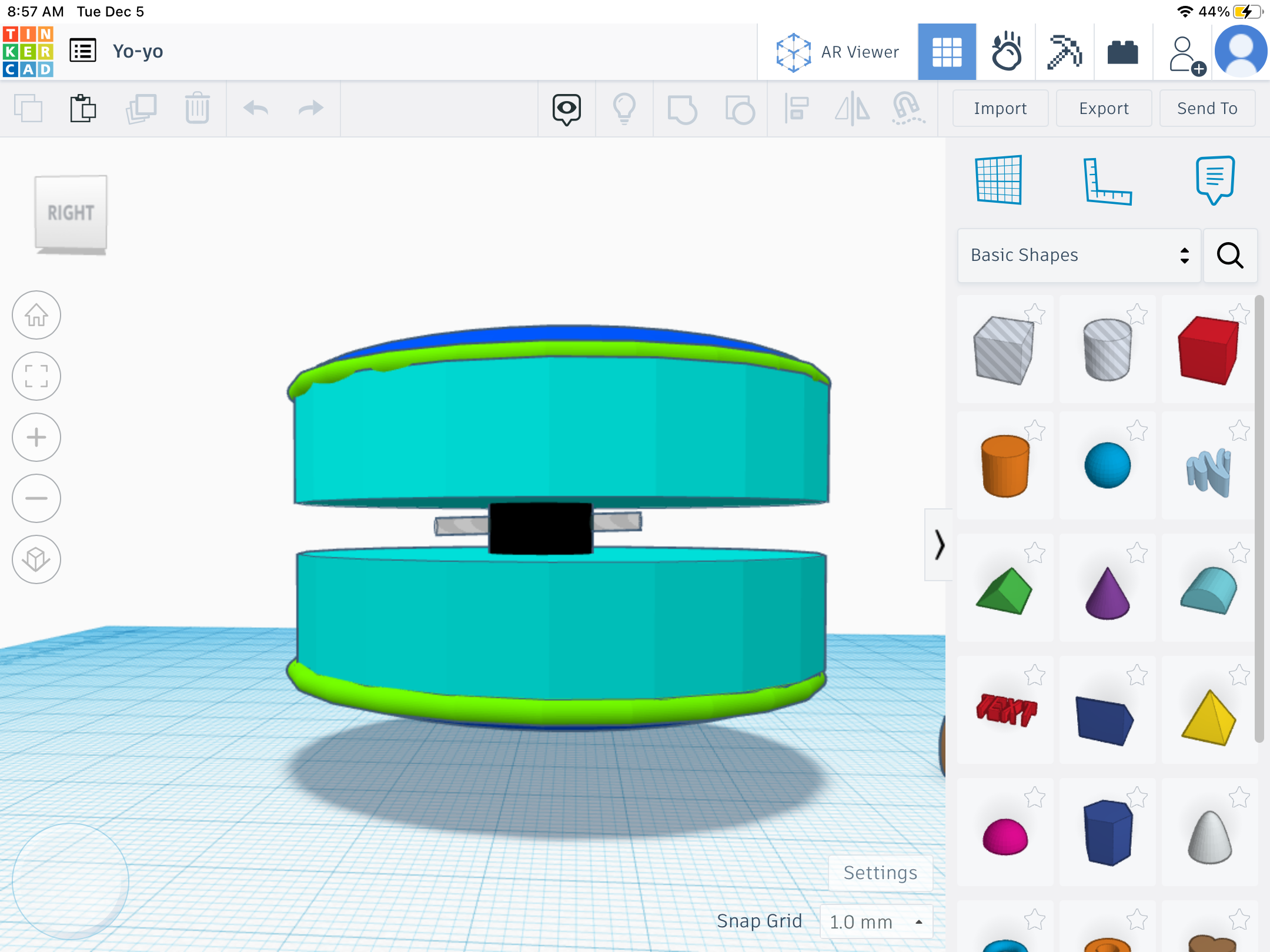Switch to 3D design grid view
The width and height of the screenshot is (1270, 952).
(x=947, y=52)
